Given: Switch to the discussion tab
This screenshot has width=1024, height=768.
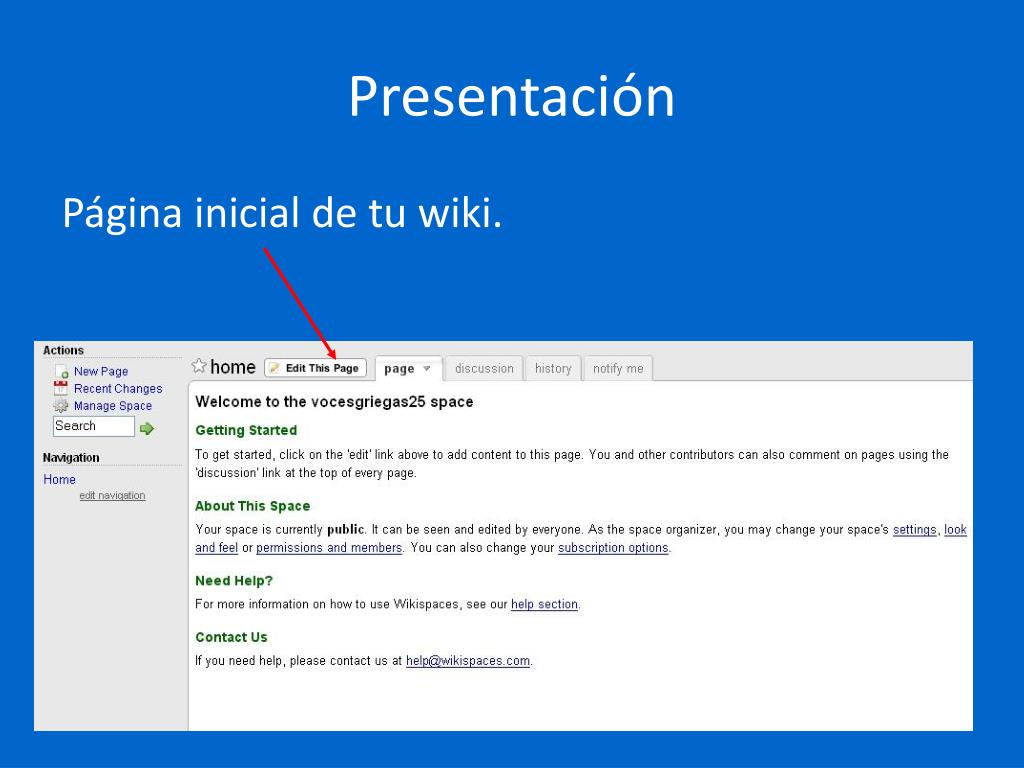Looking at the screenshot, I should pyautogui.click(x=484, y=369).
